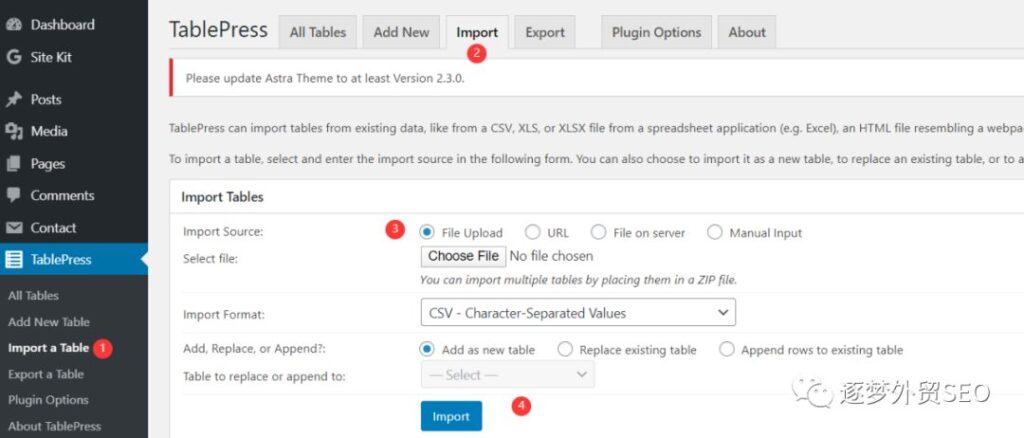The width and height of the screenshot is (1024, 438).
Task: Switch to the All Tables tab
Action: (317, 32)
